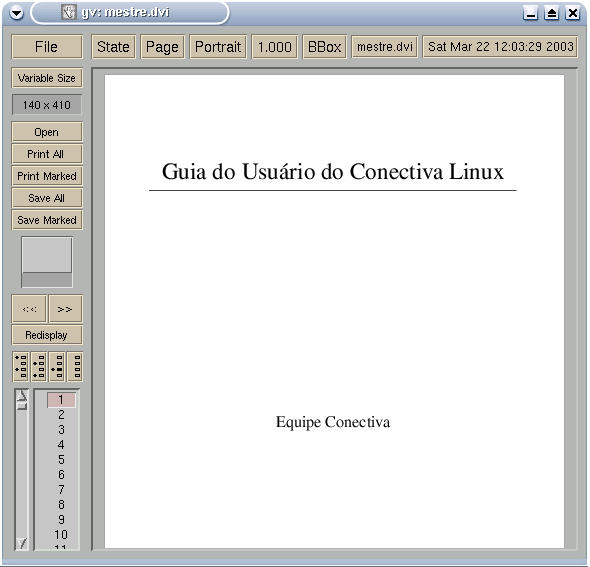Open the Portrait orientation dropdown

[x=218, y=47]
